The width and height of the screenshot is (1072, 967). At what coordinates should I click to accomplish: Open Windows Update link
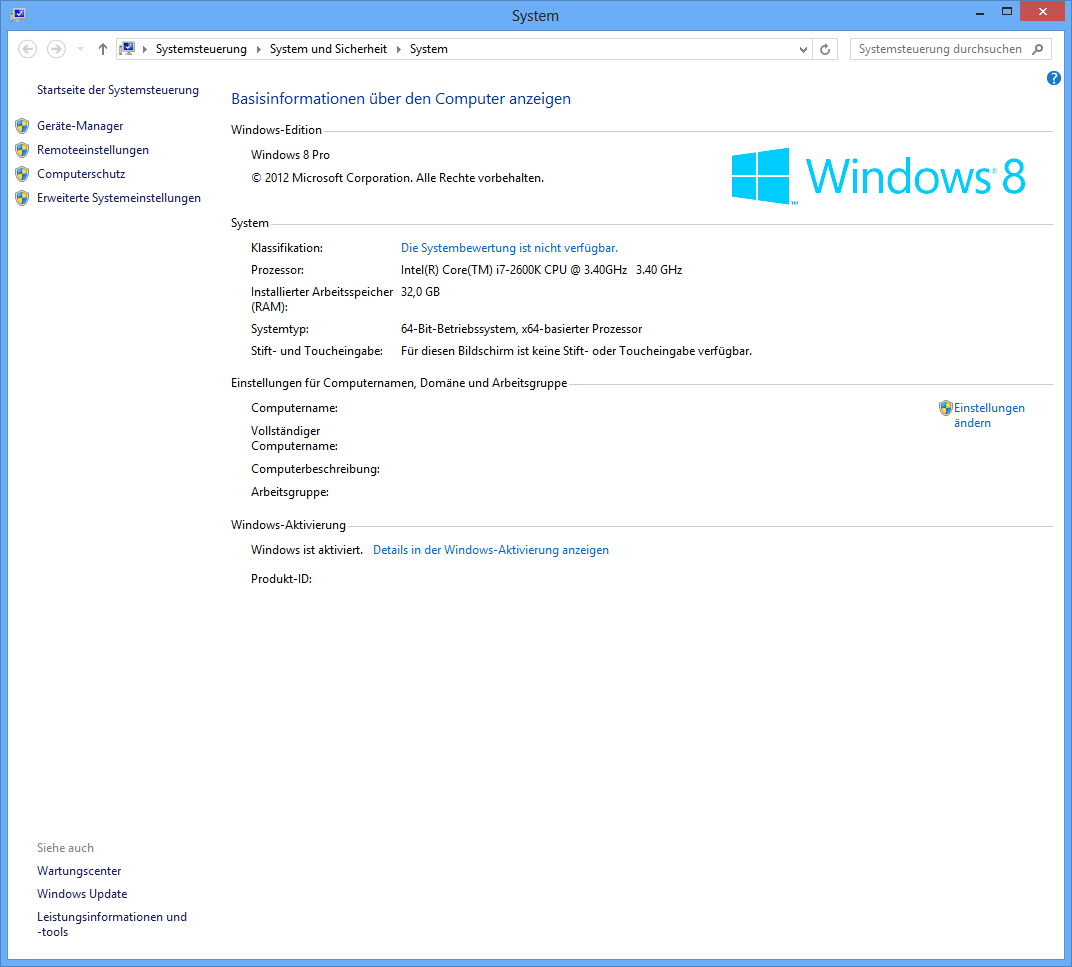[x=82, y=894]
